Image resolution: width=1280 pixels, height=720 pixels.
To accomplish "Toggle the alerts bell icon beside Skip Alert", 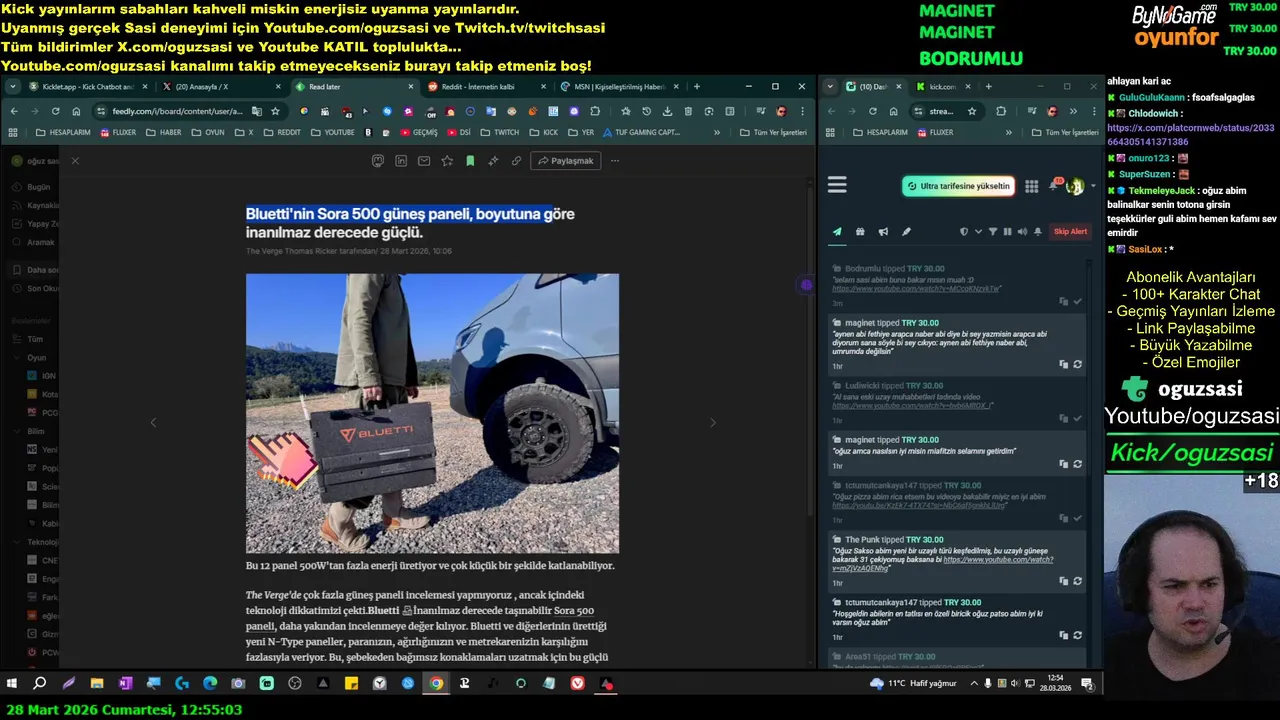I will tap(1037, 231).
